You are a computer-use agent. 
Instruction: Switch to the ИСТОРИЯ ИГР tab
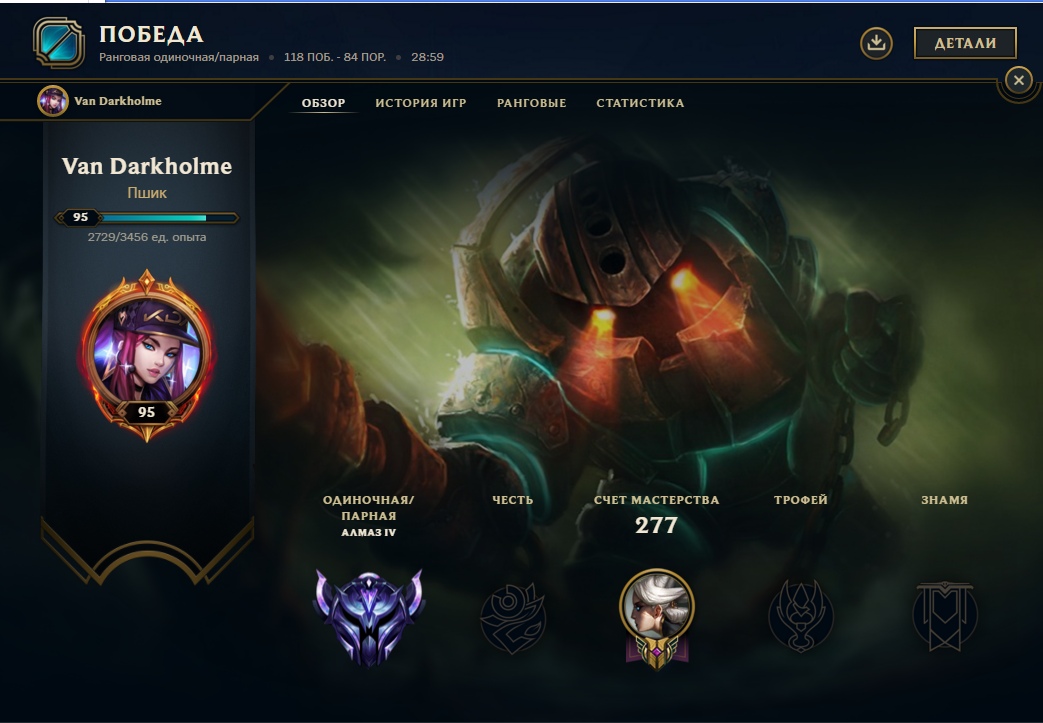(420, 103)
